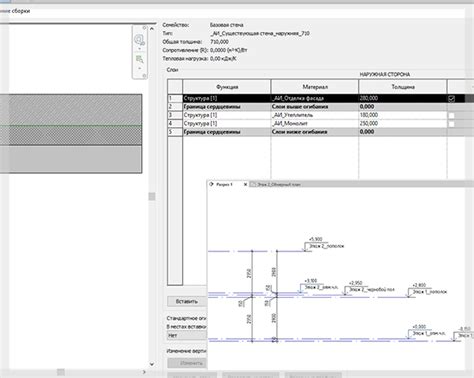Click the preview vertical scrollbar thumb
Screen dimensions: 474x378
[x=152, y=196]
